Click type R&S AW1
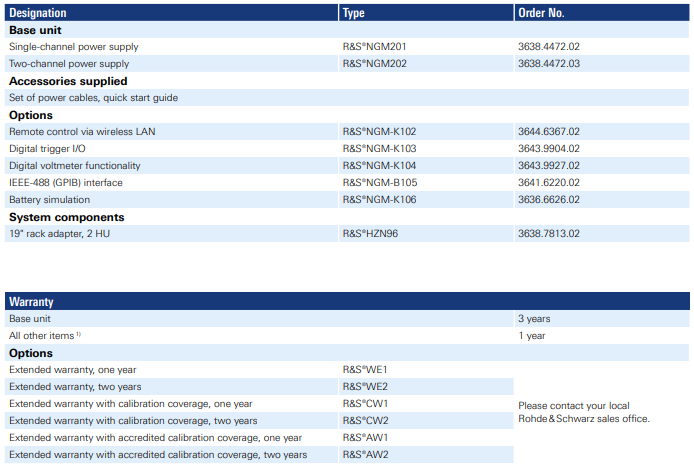The height and width of the screenshot is (467, 694). [365, 438]
